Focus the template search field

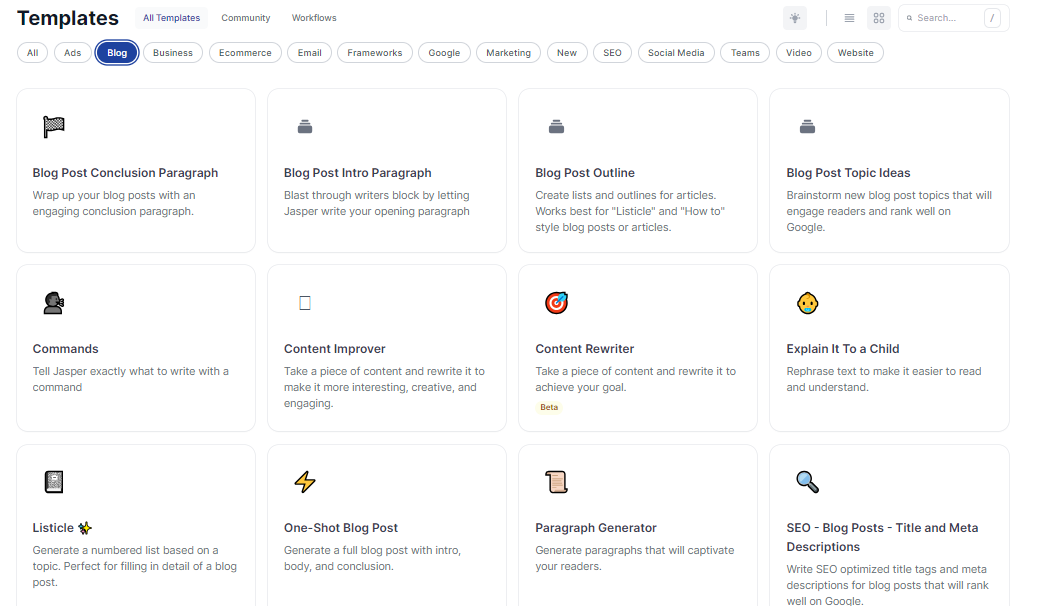click(948, 18)
